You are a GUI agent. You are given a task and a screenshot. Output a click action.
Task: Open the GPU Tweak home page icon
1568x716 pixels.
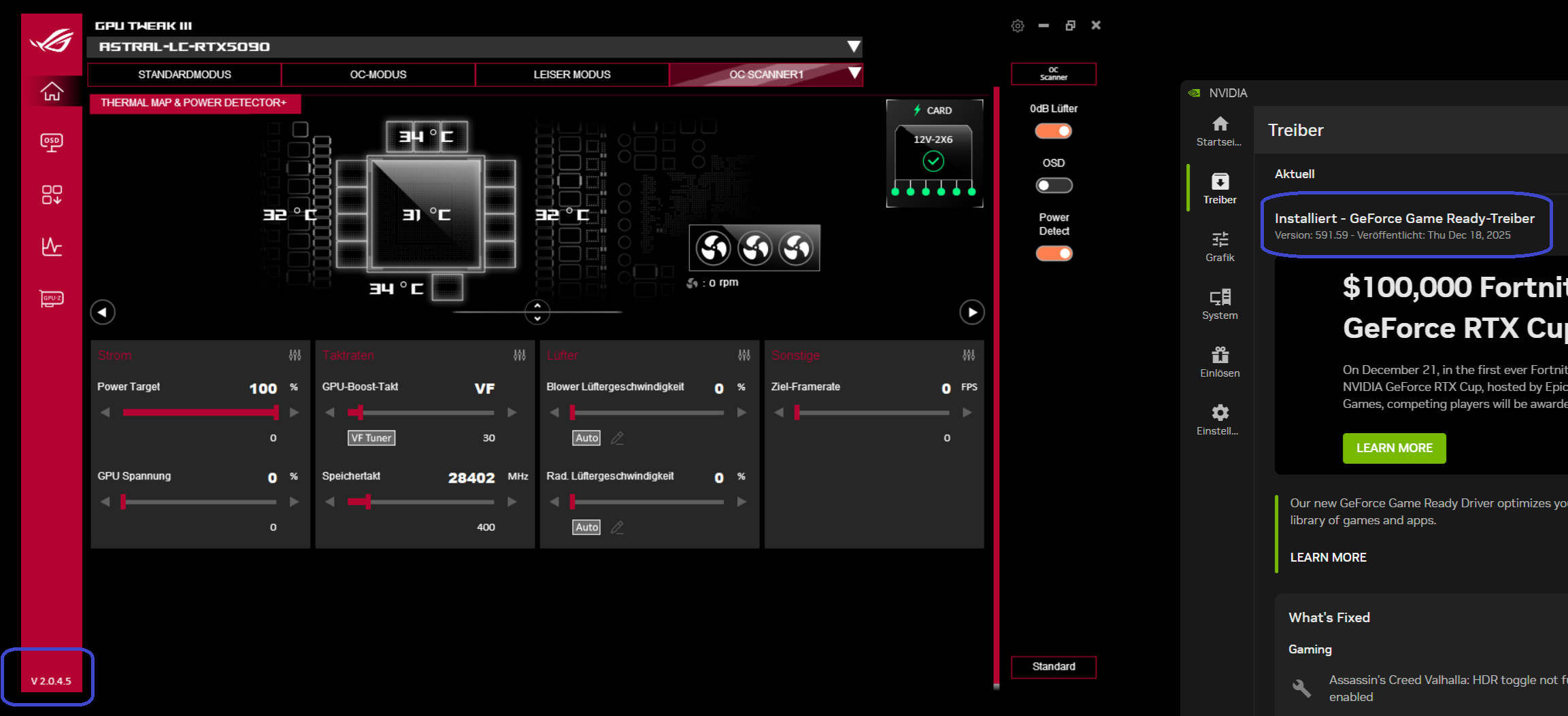(52, 90)
